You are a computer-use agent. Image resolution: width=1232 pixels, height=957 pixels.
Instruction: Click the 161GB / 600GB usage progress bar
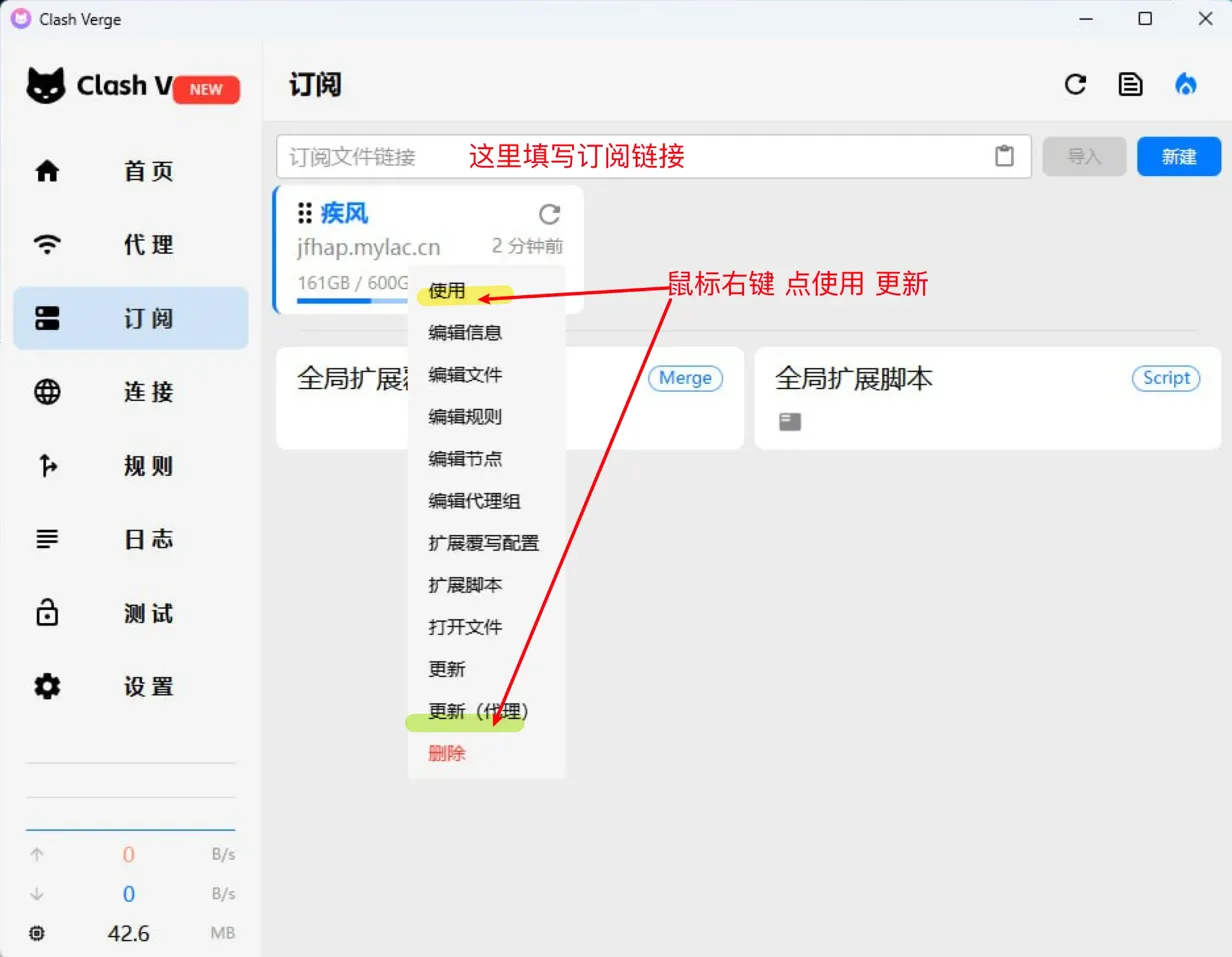tap(352, 300)
